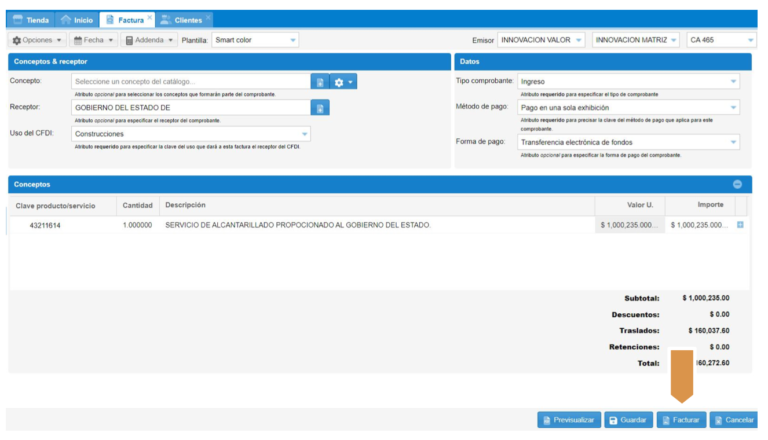
Task: Open the Tipo comprobante dropdown
Action: pos(629,82)
